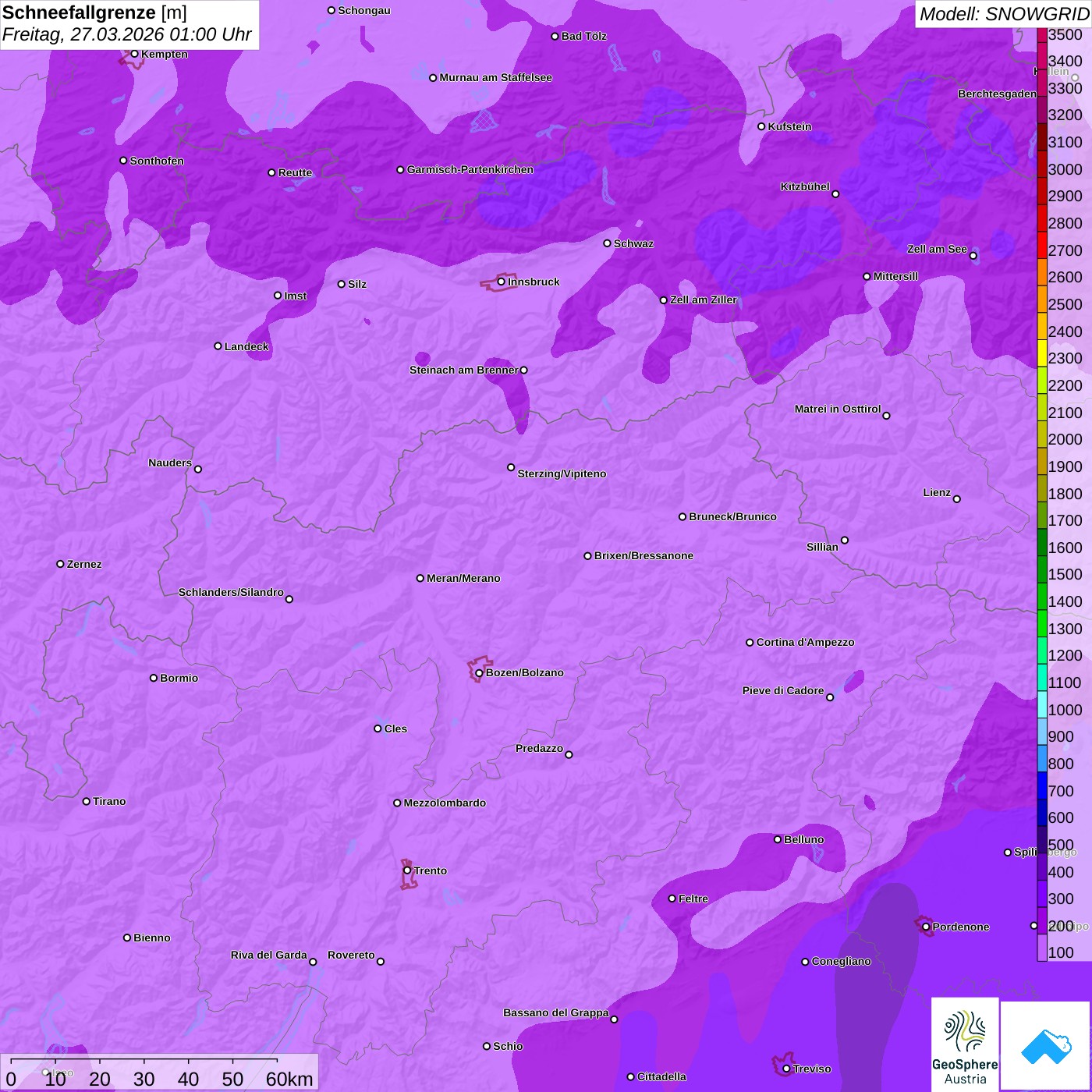Click the Innsbruck city marker dot
This screenshot has height=1092, width=1092.
(x=502, y=282)
